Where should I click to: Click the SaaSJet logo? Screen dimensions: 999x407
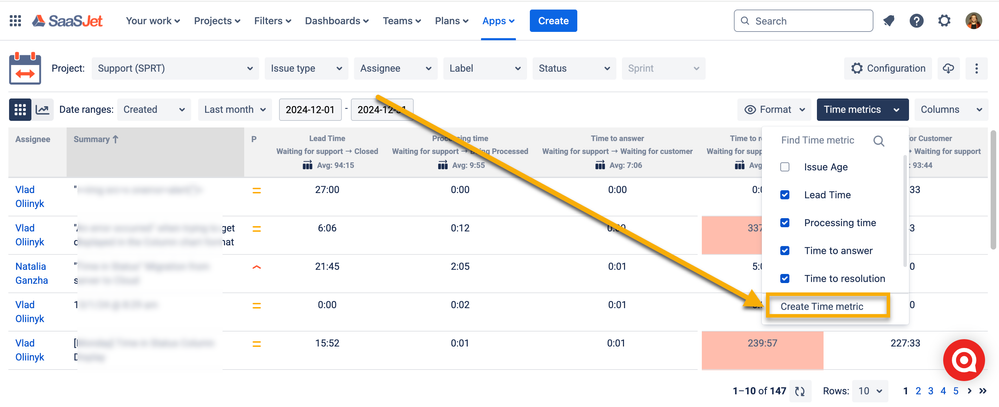click(67, 21)
